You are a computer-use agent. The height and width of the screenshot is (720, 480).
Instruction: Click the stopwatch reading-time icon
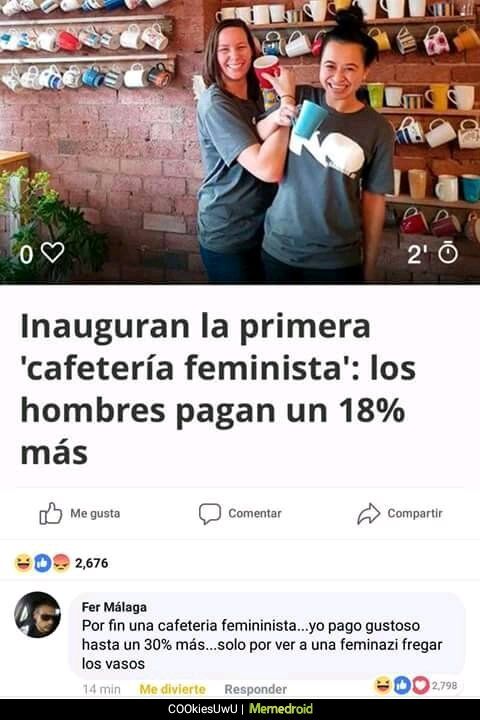pyautogui.click(x=448, y=253)
